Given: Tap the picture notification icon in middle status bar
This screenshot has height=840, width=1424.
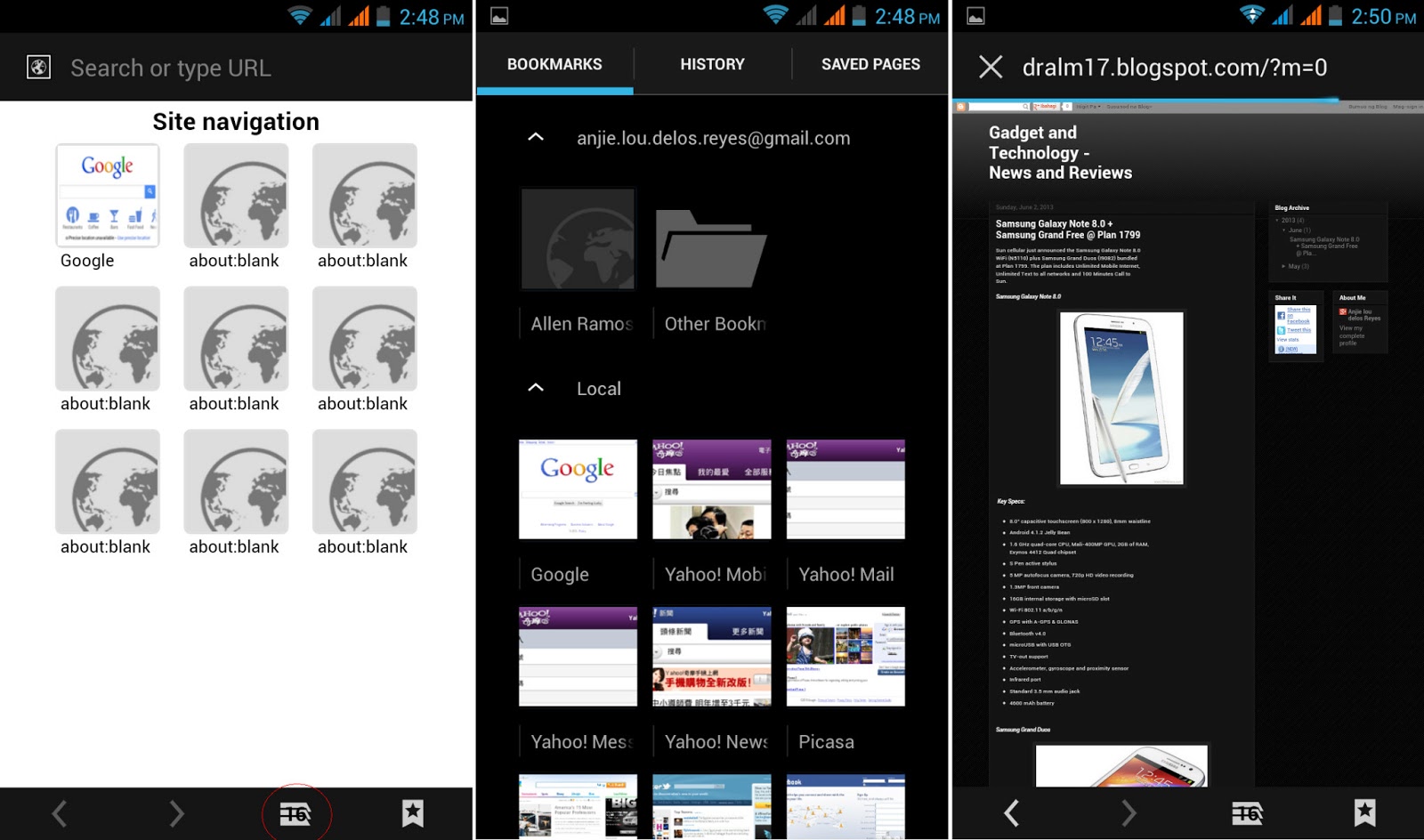Looking at the screenshot, I should [499, 16].
